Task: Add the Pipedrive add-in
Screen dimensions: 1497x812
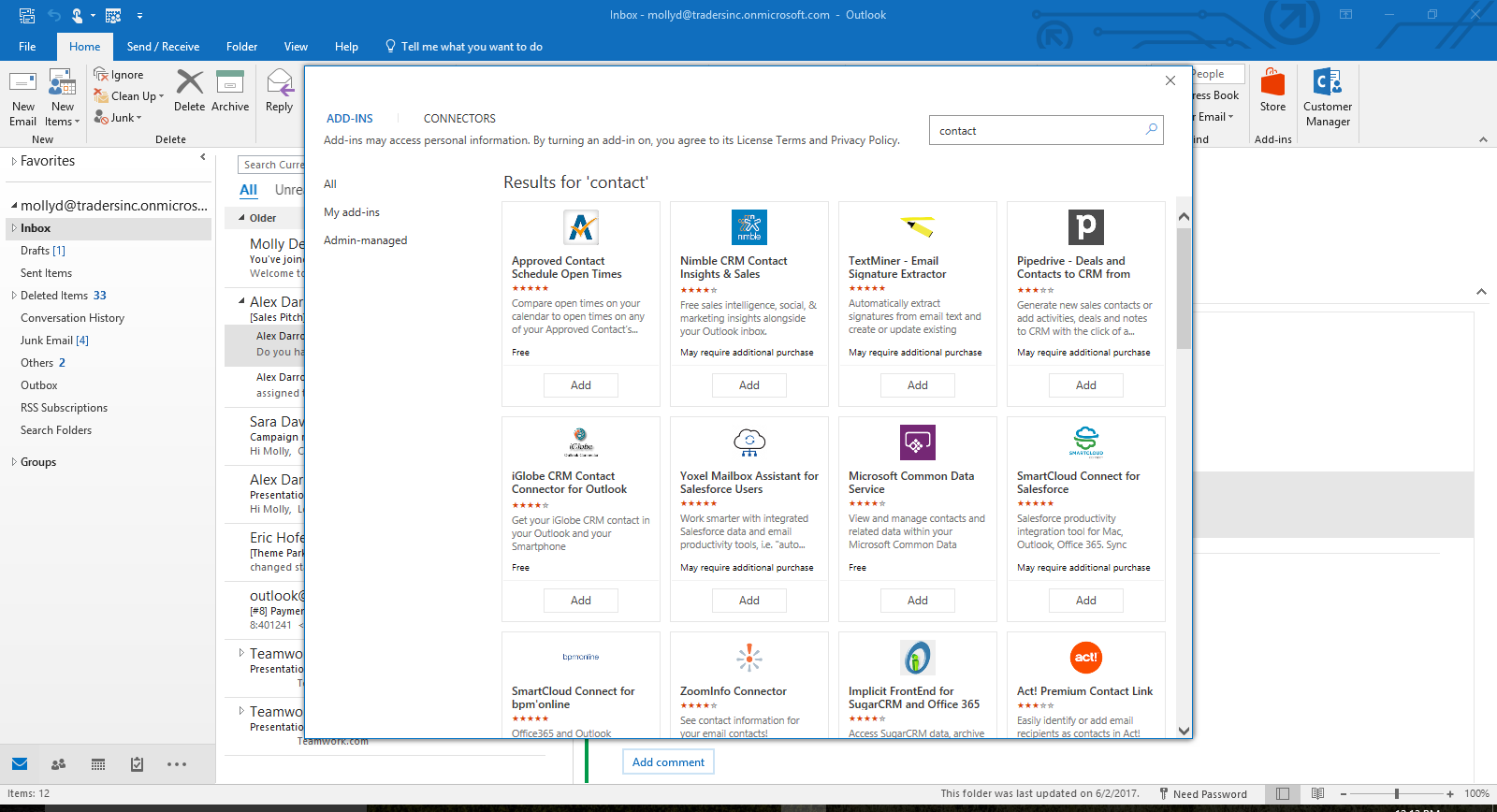Action: click(x=1086, y=385)
